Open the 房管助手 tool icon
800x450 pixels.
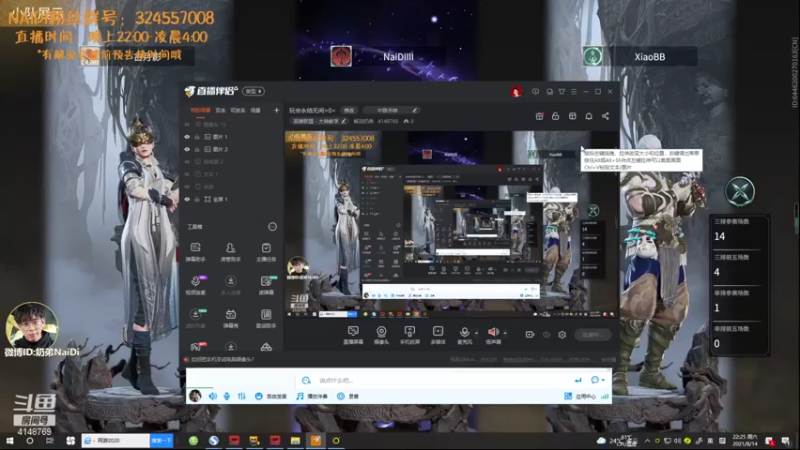coord(230,252)
